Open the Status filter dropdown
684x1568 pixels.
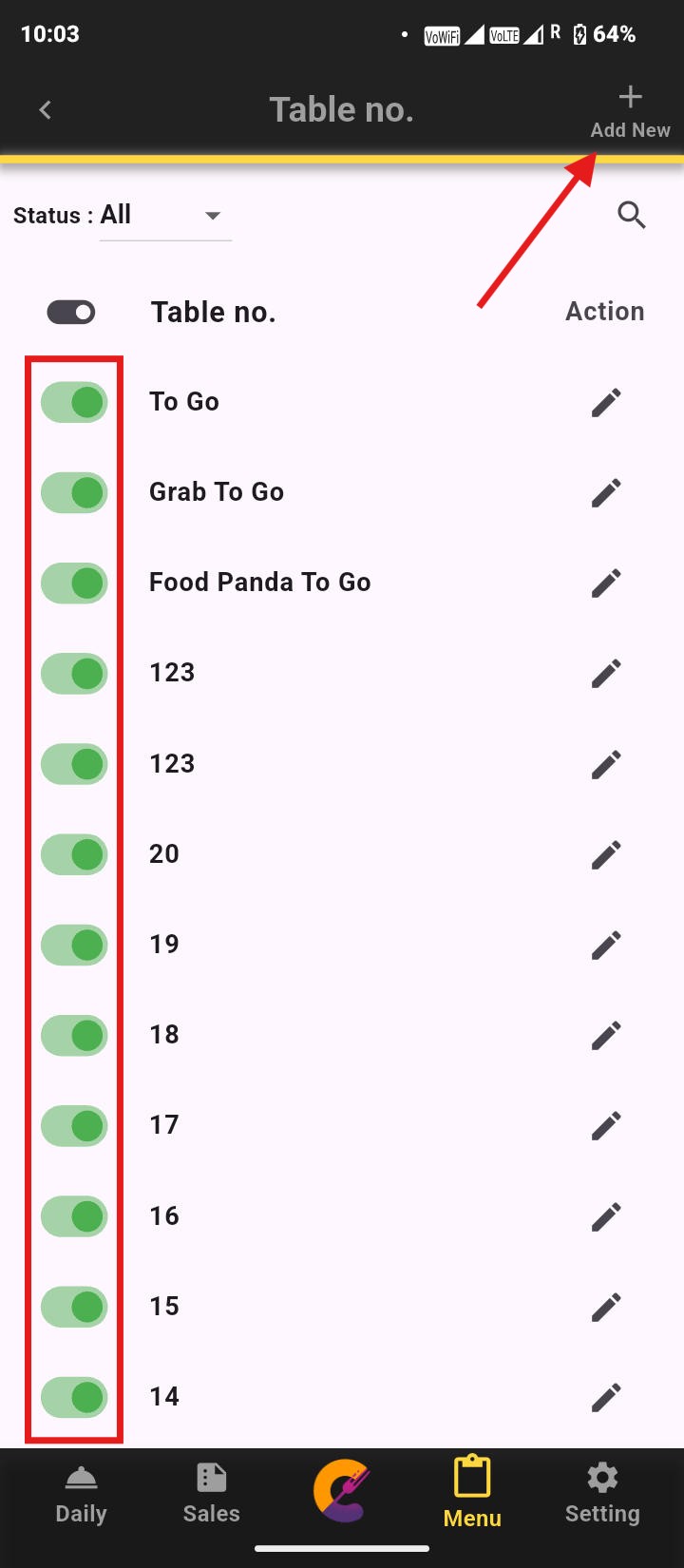pos(165,216)
